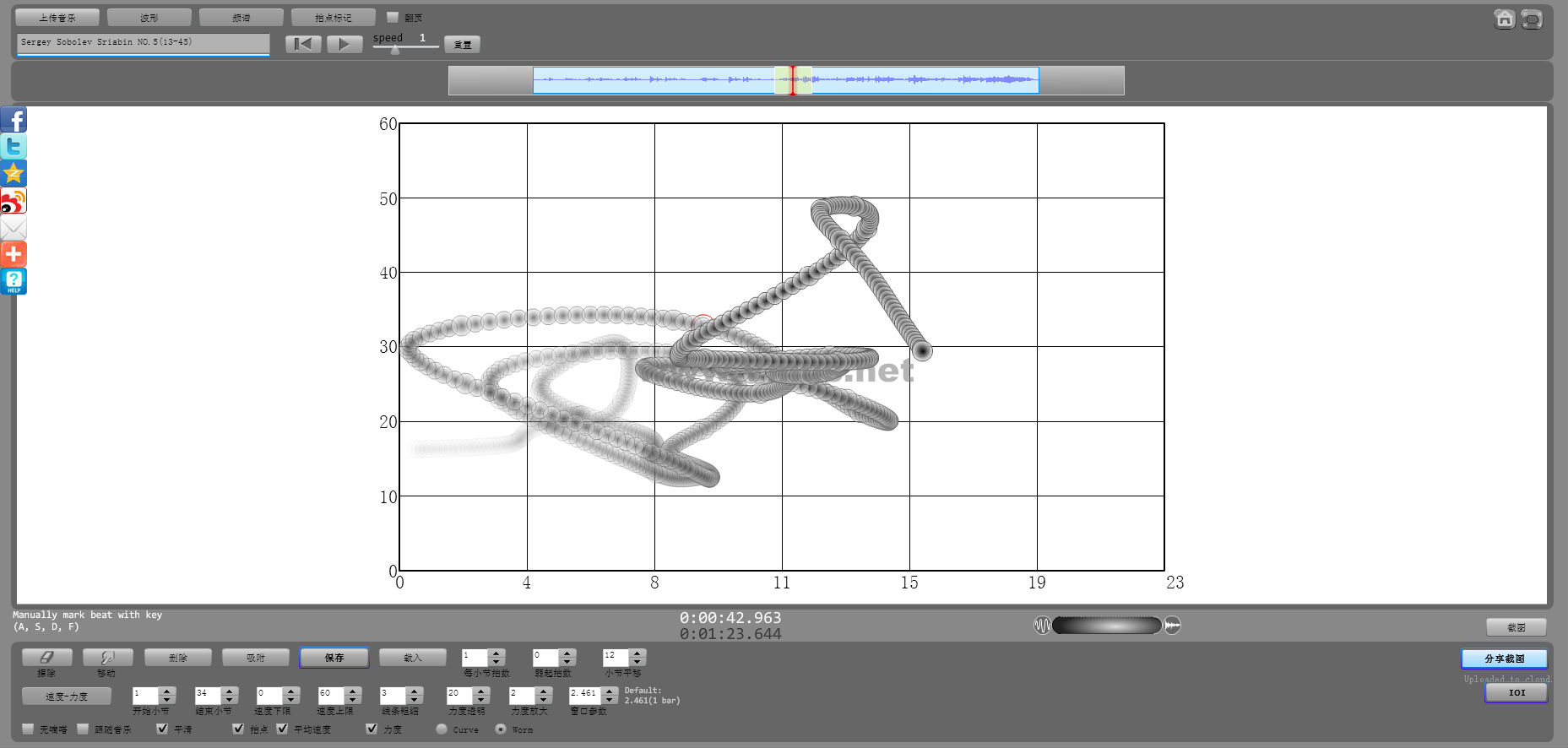Click the 重置 speed reset button

(x=463, y=45)
